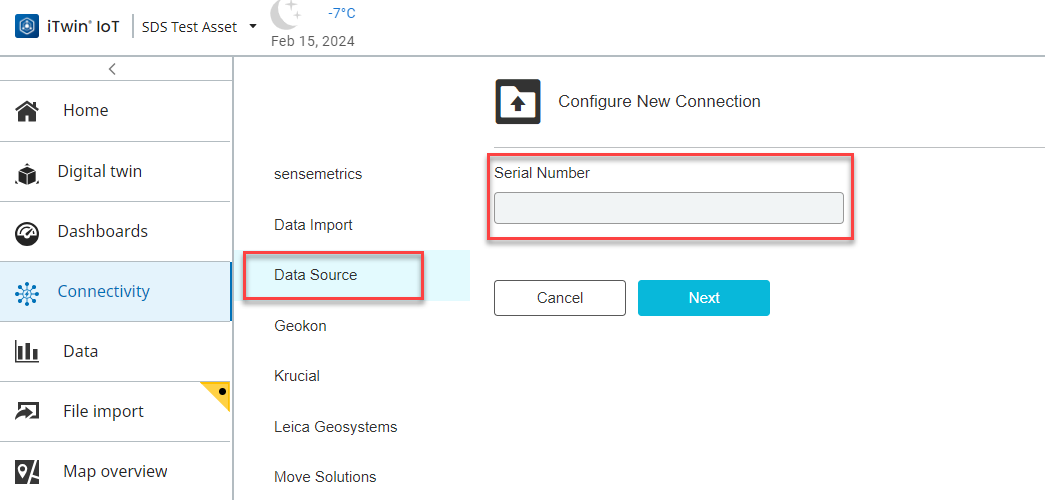The width and height of the screenshot is (1045, 500).
Task: Open Digital twin cube icon
Action: 27,173
